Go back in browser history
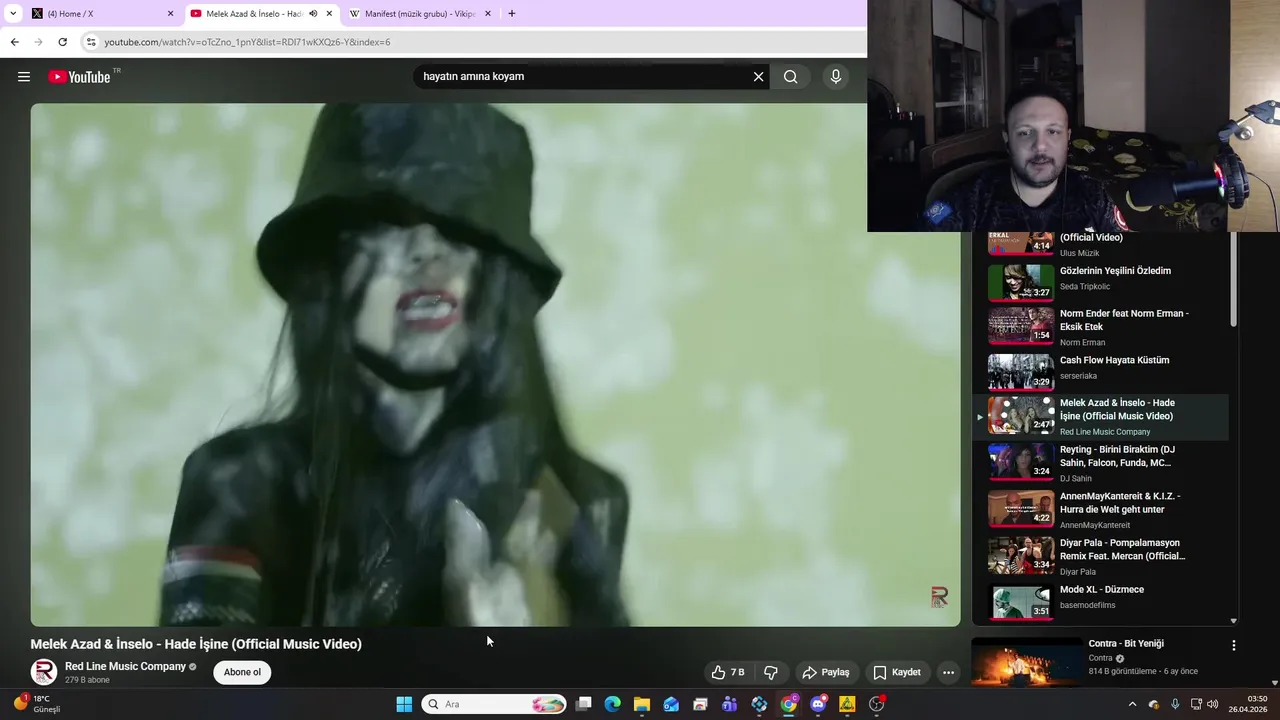This screenshot has width=1280, height=720. 14,42
